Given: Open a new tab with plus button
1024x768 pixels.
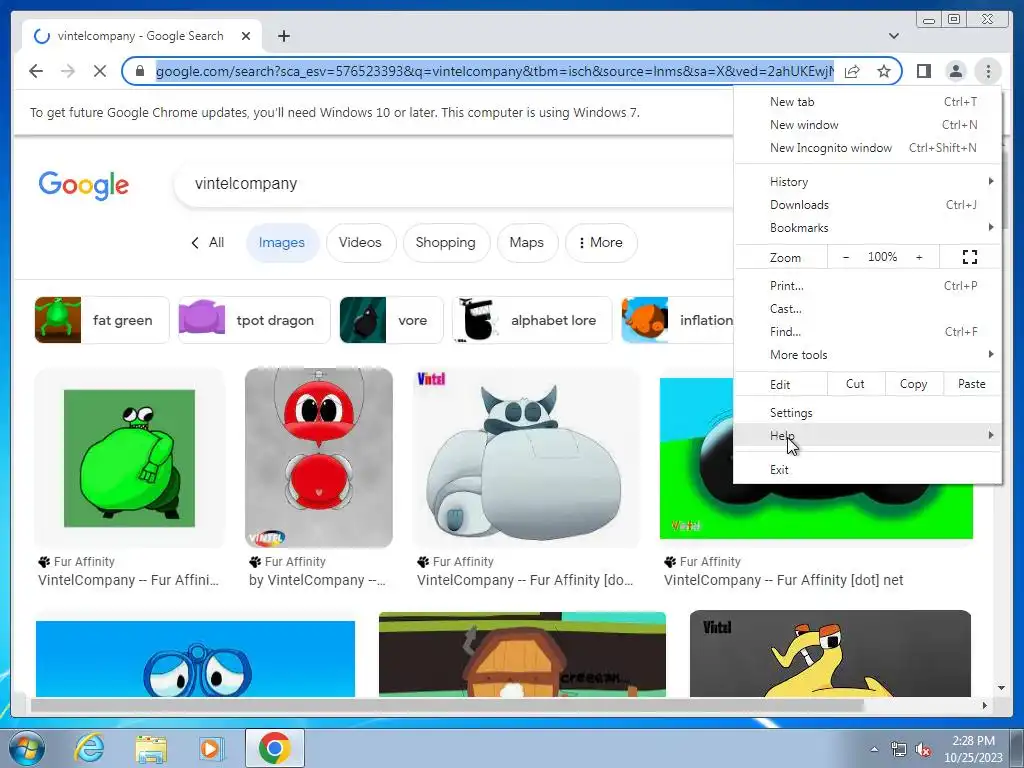Looking at the screenshot, I should coord(283,36).
